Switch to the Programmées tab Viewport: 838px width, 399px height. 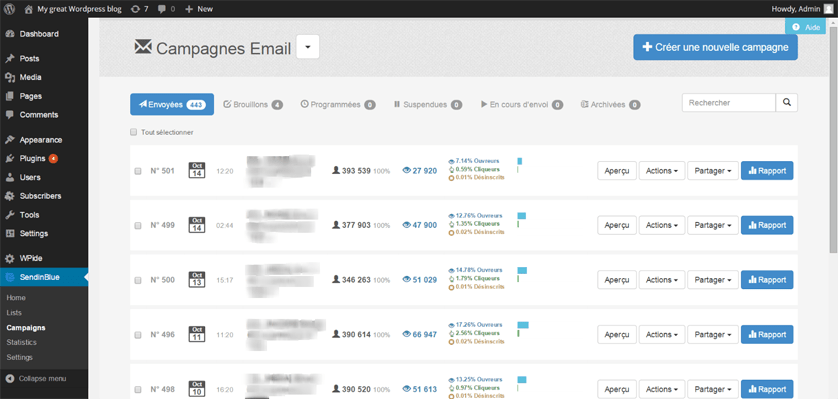click(x=338, y=105)
